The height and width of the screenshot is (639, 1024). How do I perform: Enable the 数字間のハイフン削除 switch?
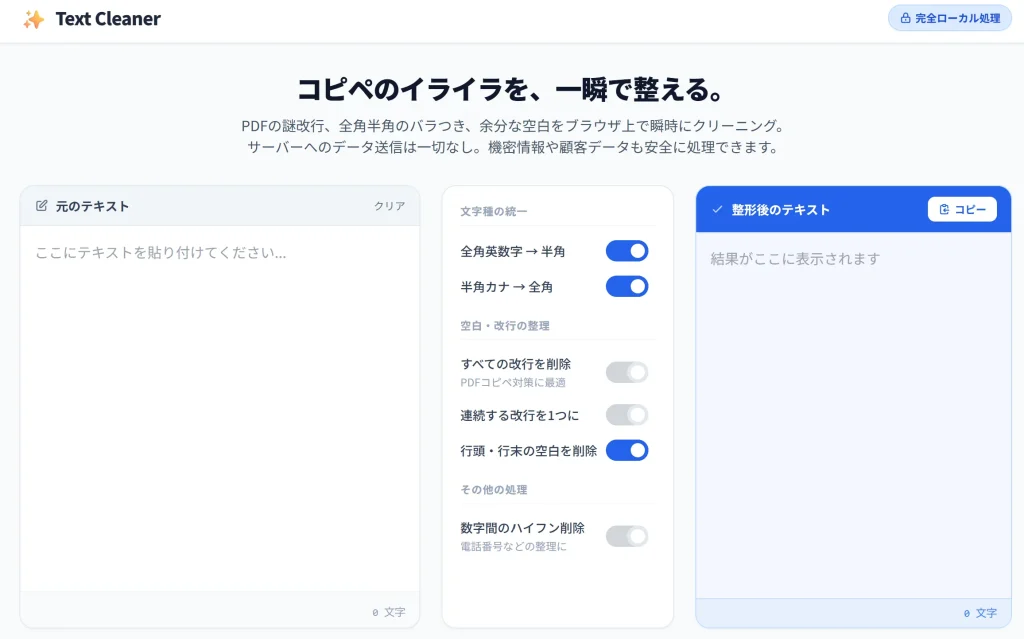627,536
